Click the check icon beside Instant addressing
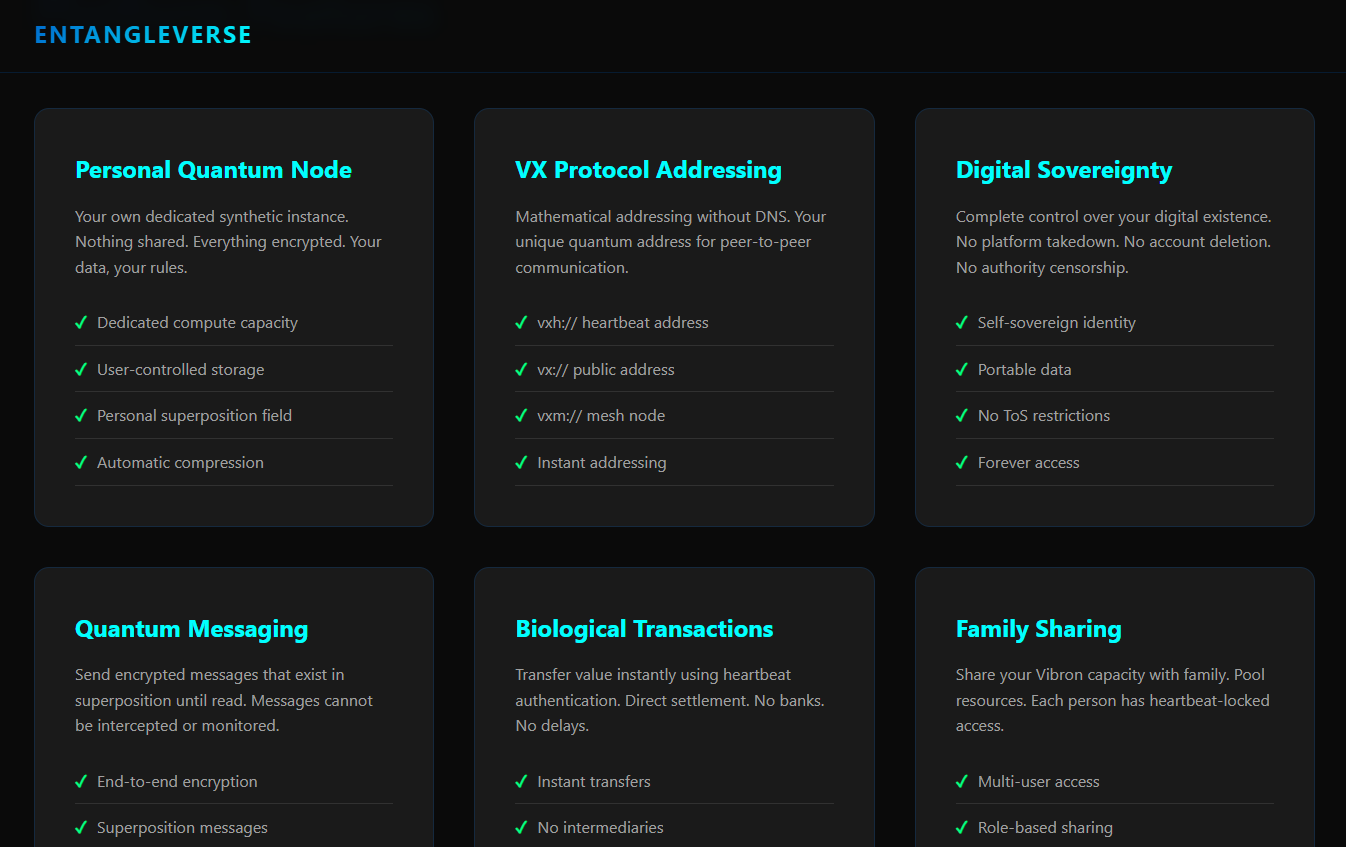 coord(521,462)
